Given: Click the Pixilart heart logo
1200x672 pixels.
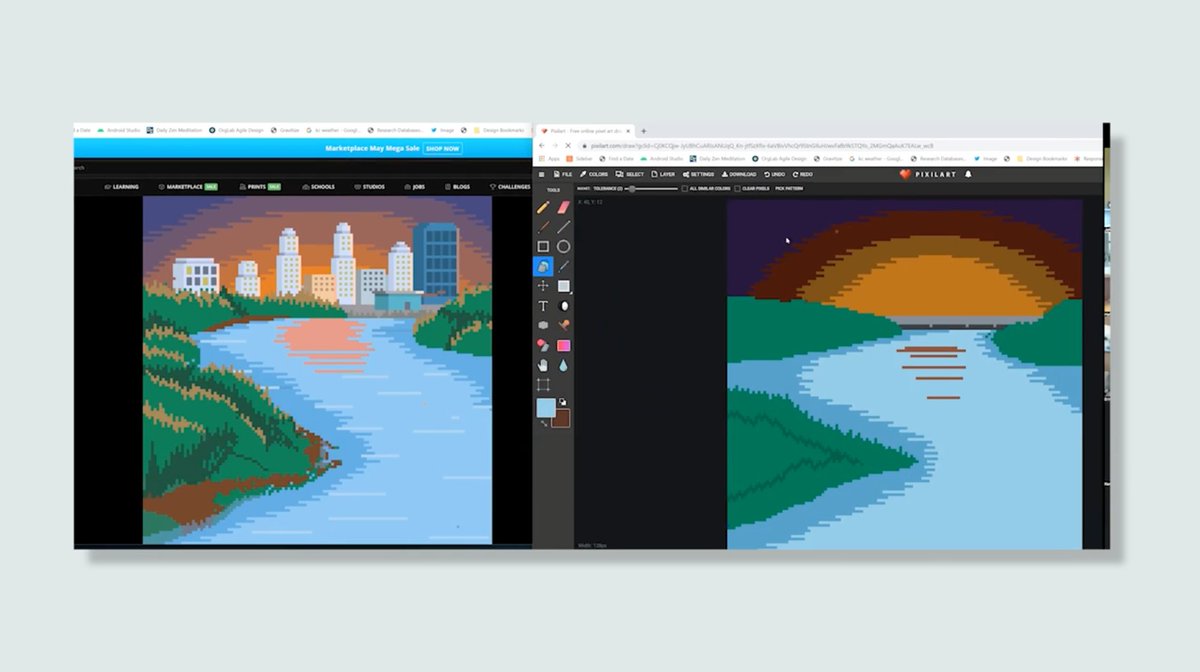Looking at the screenshot, I should click(906, 174).
